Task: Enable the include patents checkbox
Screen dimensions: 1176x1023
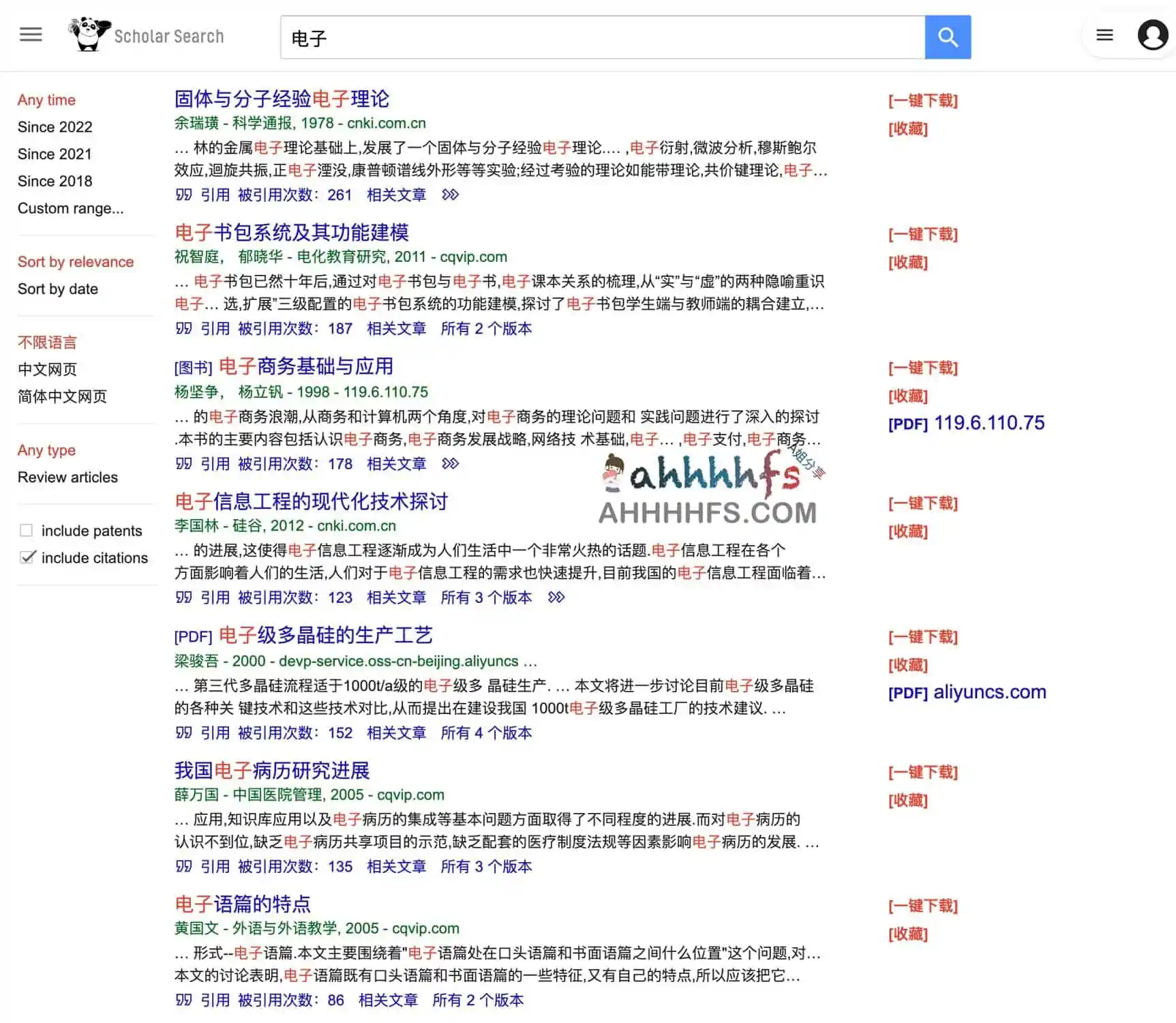Action: [27, 529]
